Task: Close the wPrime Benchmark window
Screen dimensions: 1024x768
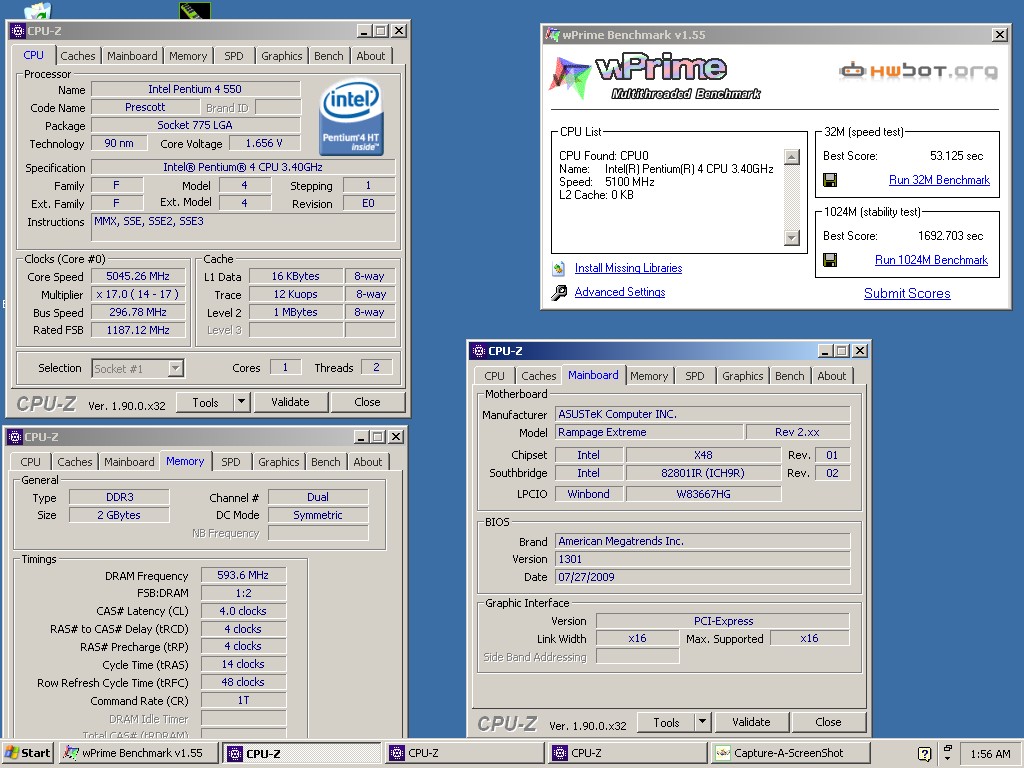Action: coord(1000,35)
